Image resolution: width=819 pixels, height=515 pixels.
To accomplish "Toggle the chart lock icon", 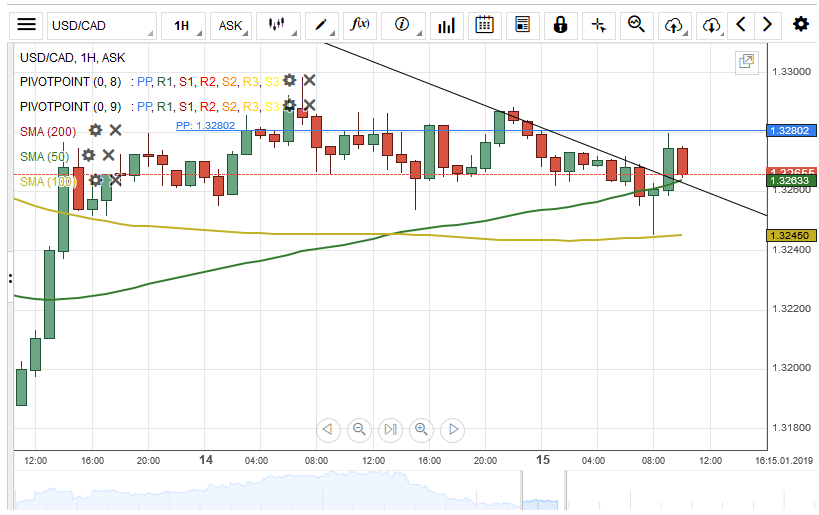I will tap(560, 25).
